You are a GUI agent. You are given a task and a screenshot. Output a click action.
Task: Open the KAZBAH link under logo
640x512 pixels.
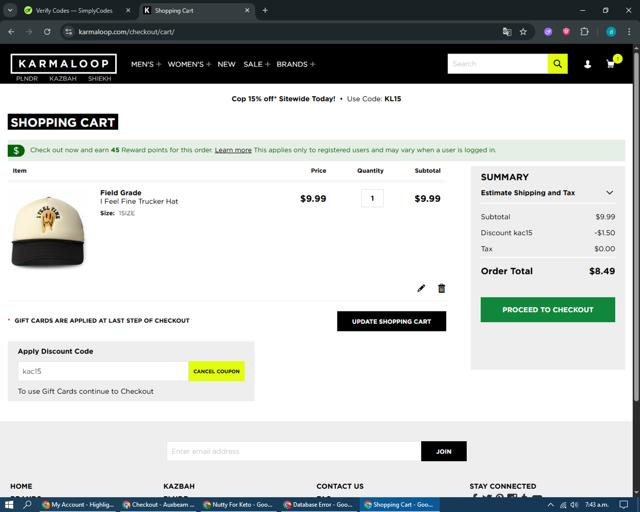pyautogui.click(x=63, y=78)
